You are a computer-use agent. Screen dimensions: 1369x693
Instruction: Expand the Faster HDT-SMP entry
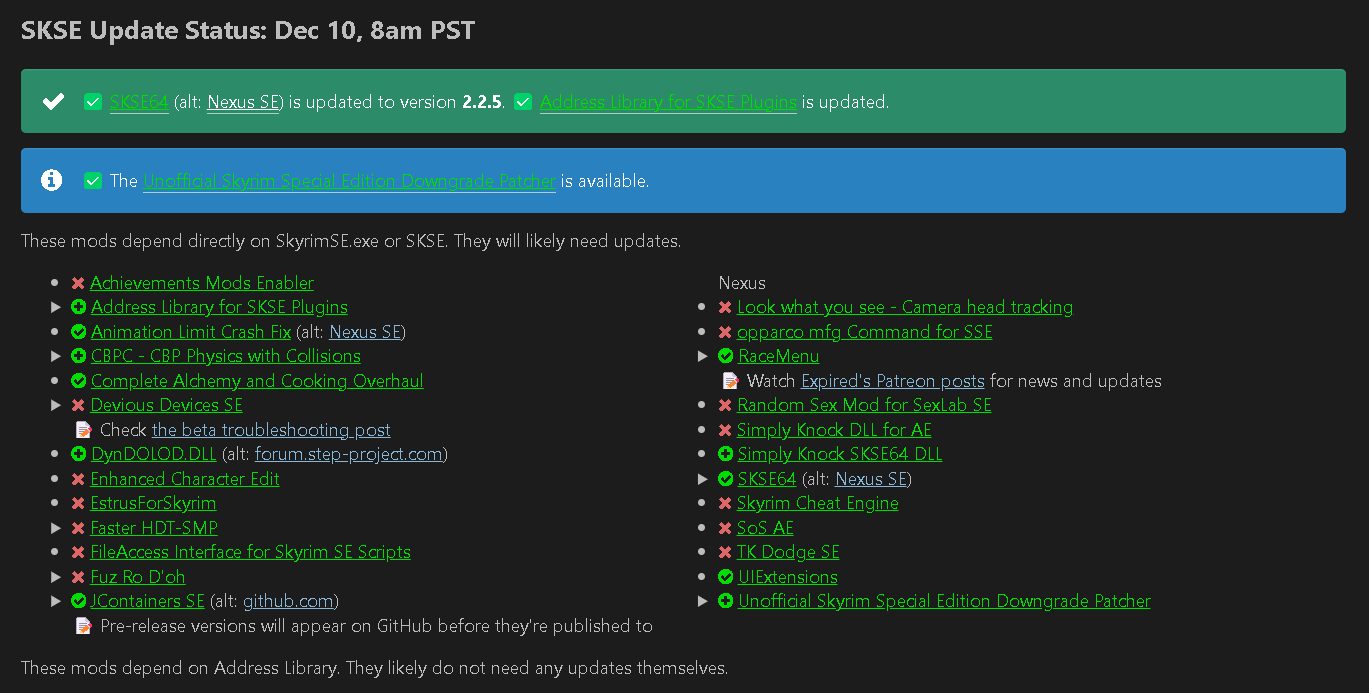point(56,528)
